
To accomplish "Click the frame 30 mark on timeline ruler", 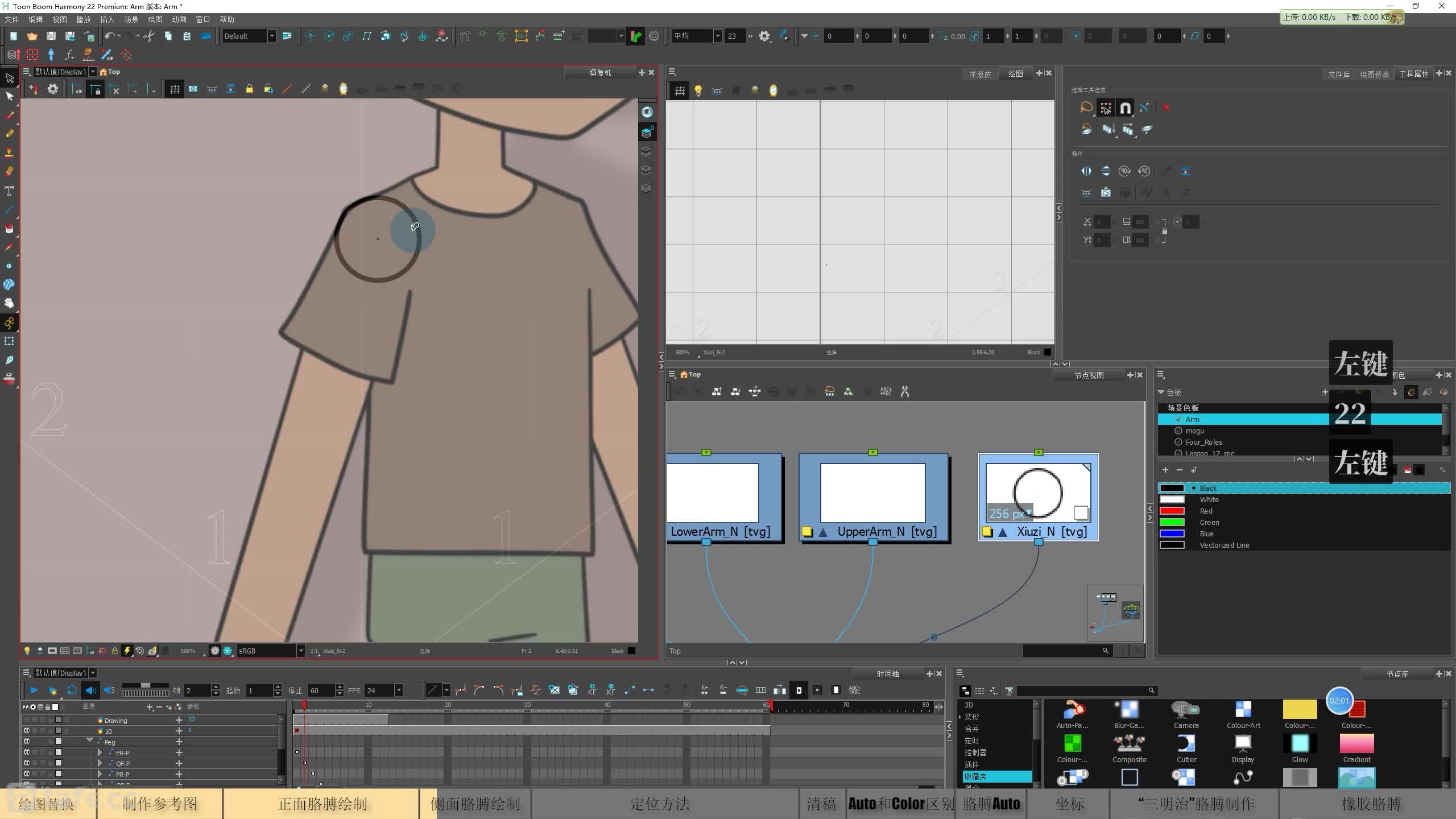I will pos(527,705).
